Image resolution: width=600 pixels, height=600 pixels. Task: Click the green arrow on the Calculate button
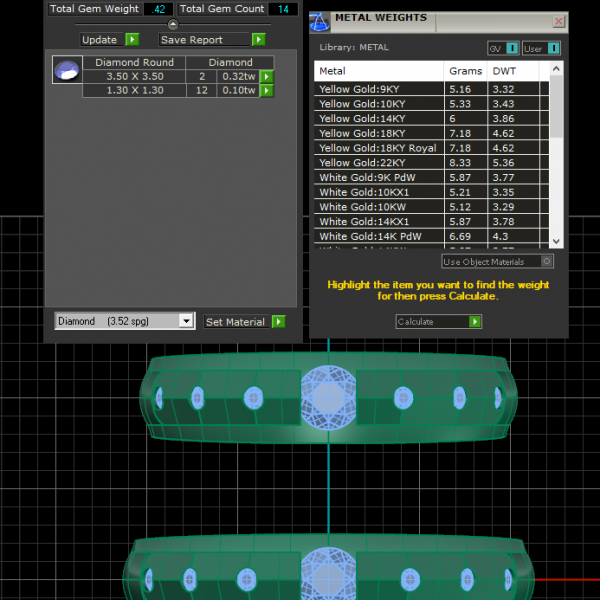click(475, 322)
